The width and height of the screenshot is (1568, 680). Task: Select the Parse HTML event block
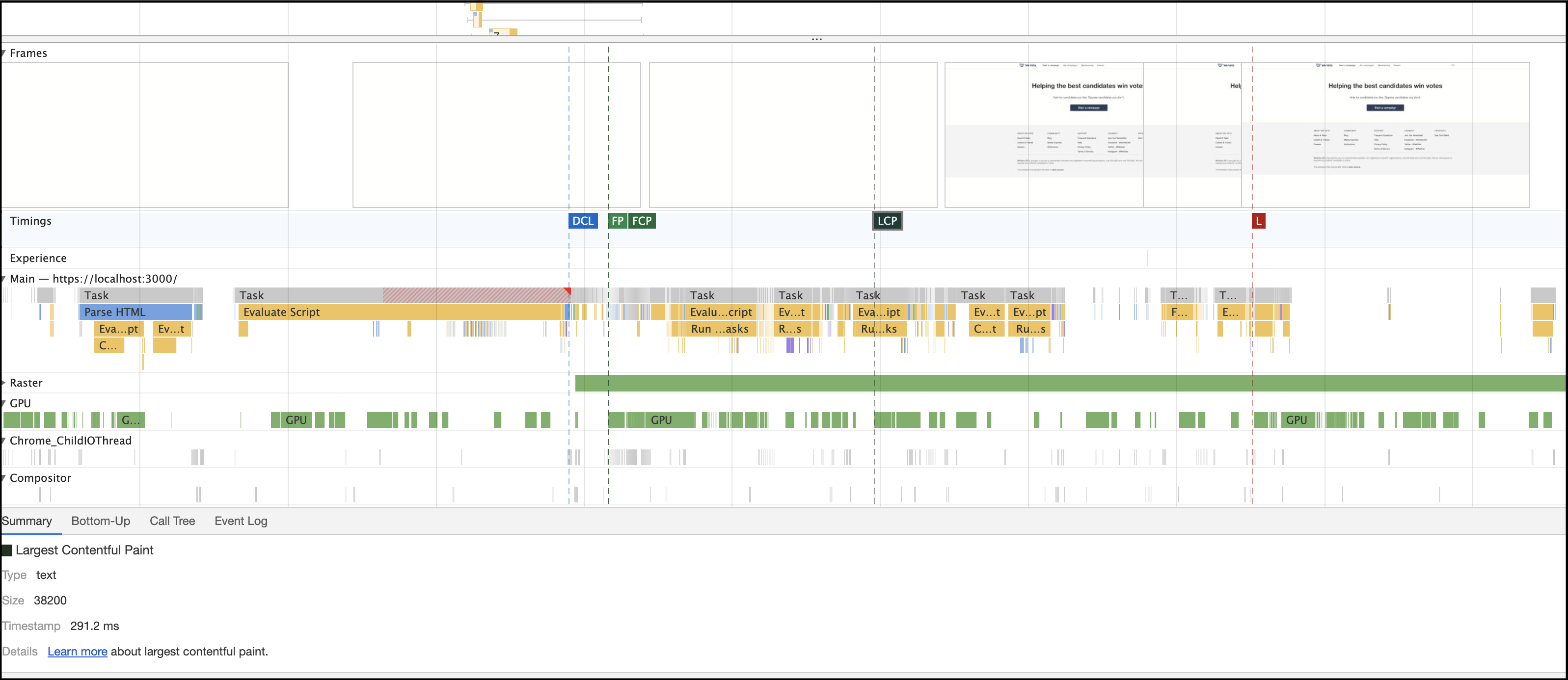pyautogui.click(x=135, y=312)
